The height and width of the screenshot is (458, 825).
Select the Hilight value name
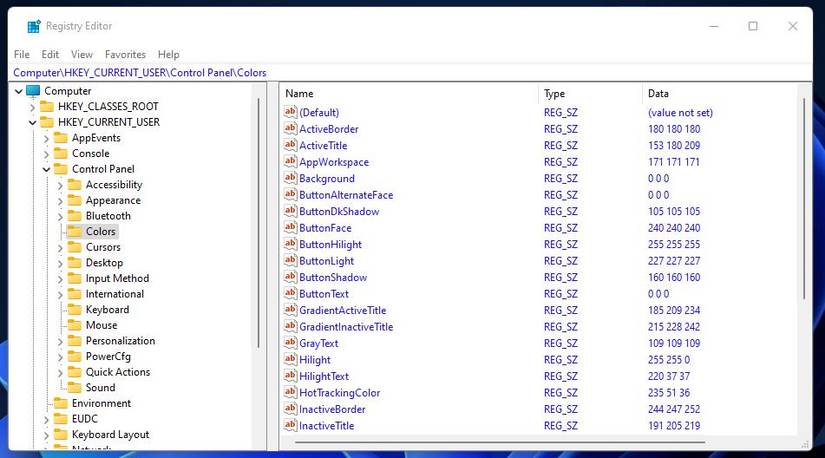pos(315,360)
